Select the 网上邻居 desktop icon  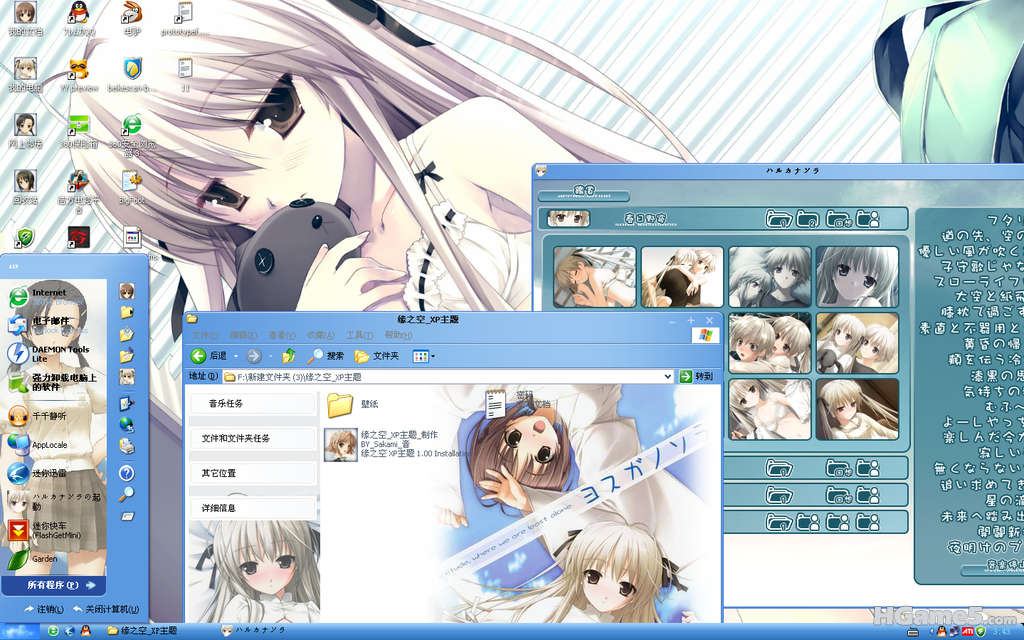(25, 131)
